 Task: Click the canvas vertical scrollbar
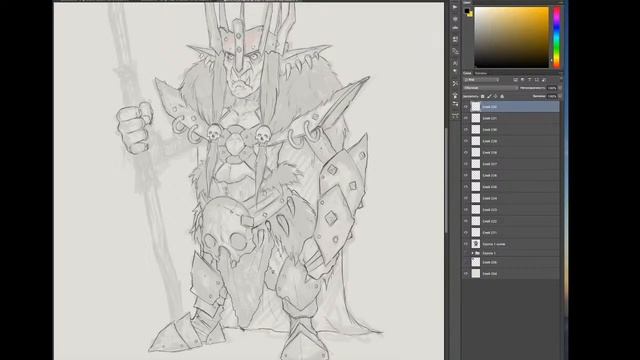[x=446, y=180]
